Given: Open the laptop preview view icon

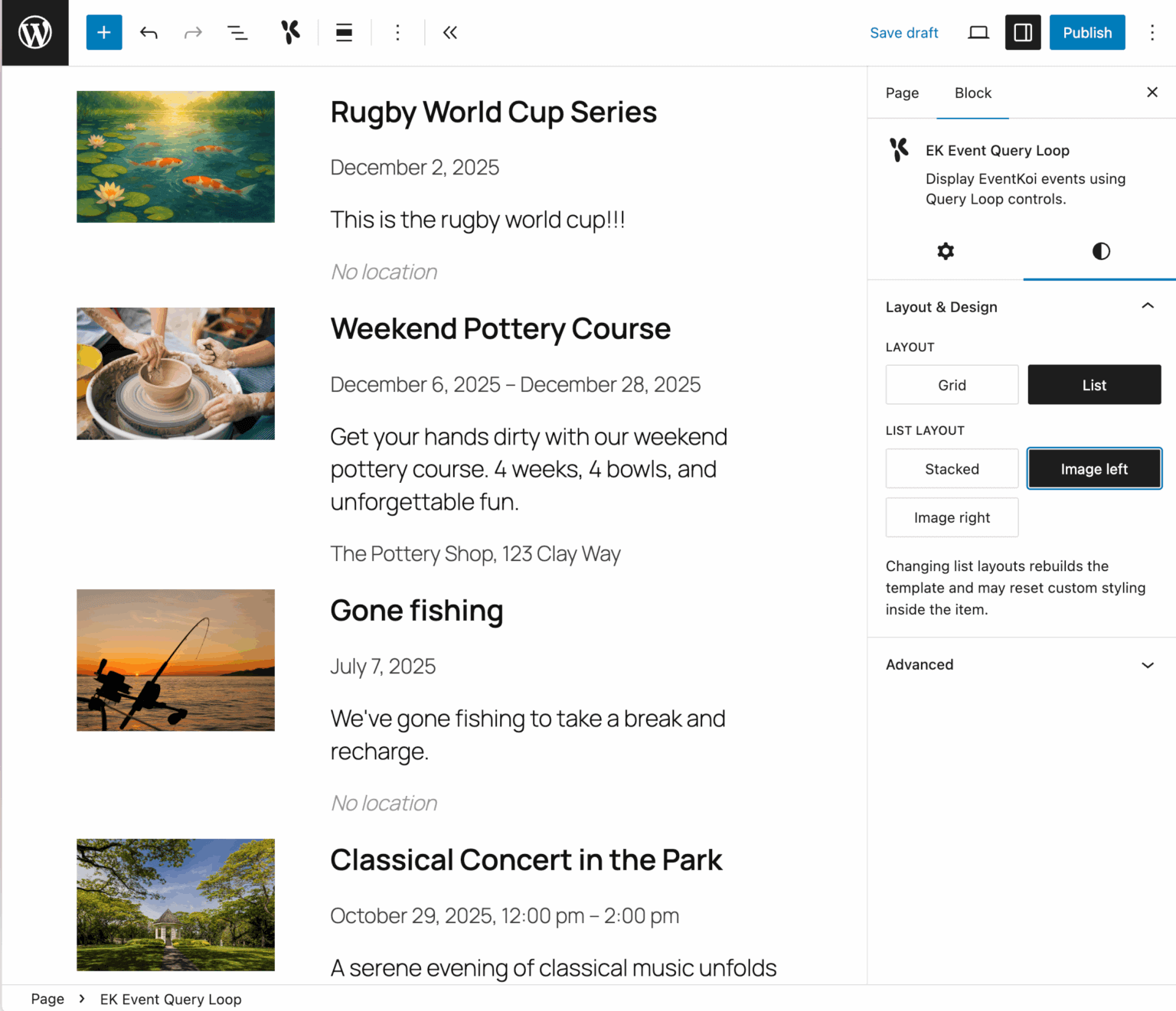Looking at the screenshot, I should (x=978, y=33).
